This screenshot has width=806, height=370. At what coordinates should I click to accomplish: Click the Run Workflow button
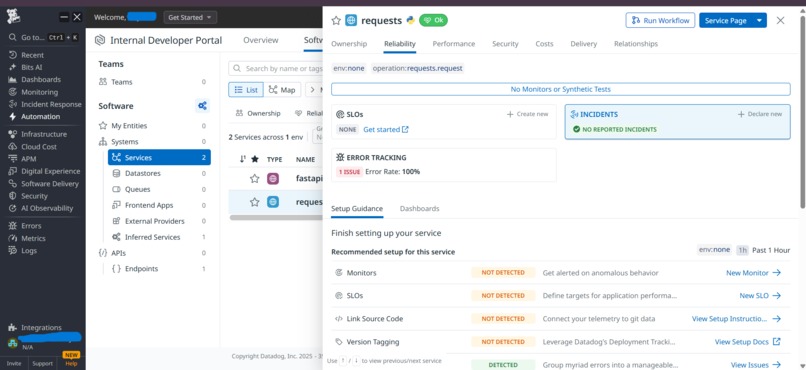coord(661,21)
